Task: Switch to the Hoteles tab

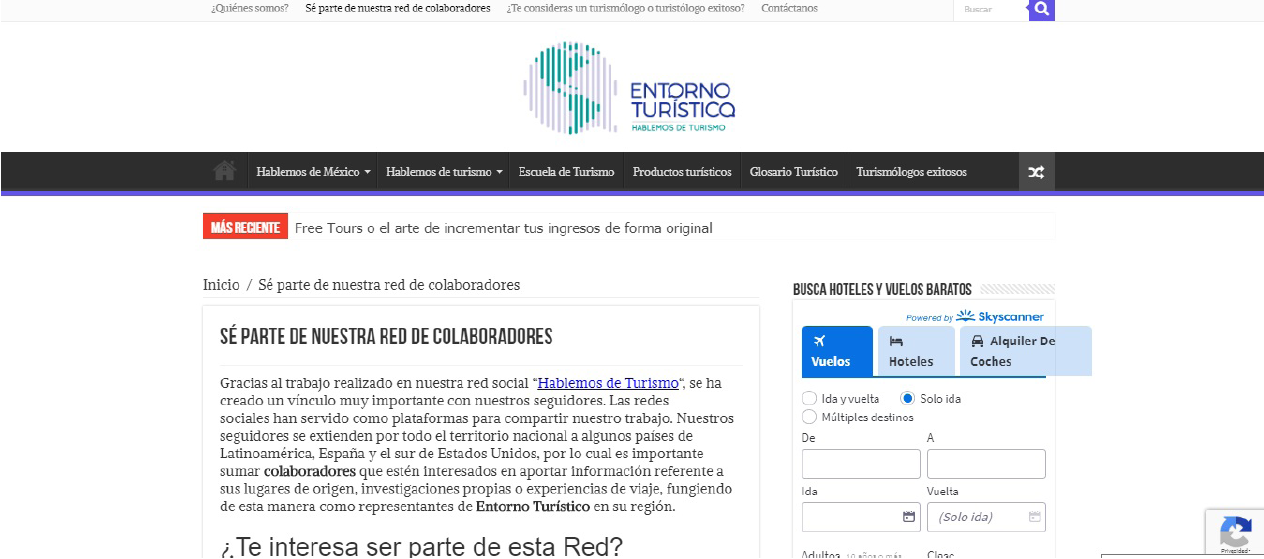Action: click(915, 352)
